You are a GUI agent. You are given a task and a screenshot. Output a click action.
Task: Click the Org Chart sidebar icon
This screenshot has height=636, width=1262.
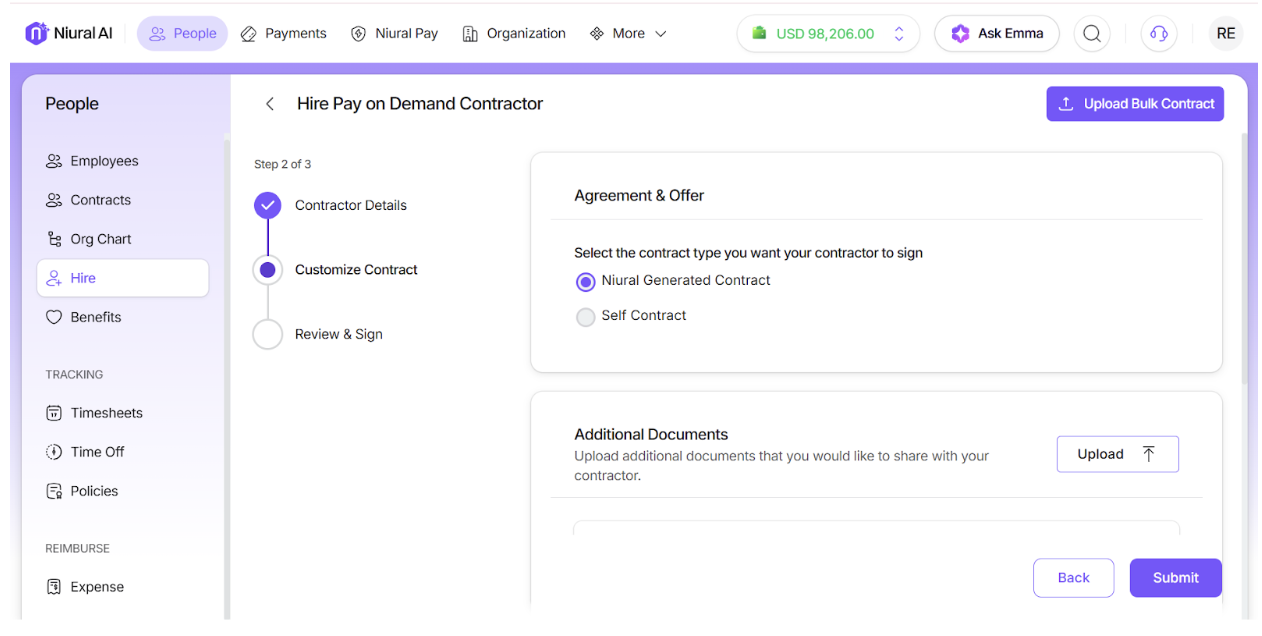[x=54, y=239]
